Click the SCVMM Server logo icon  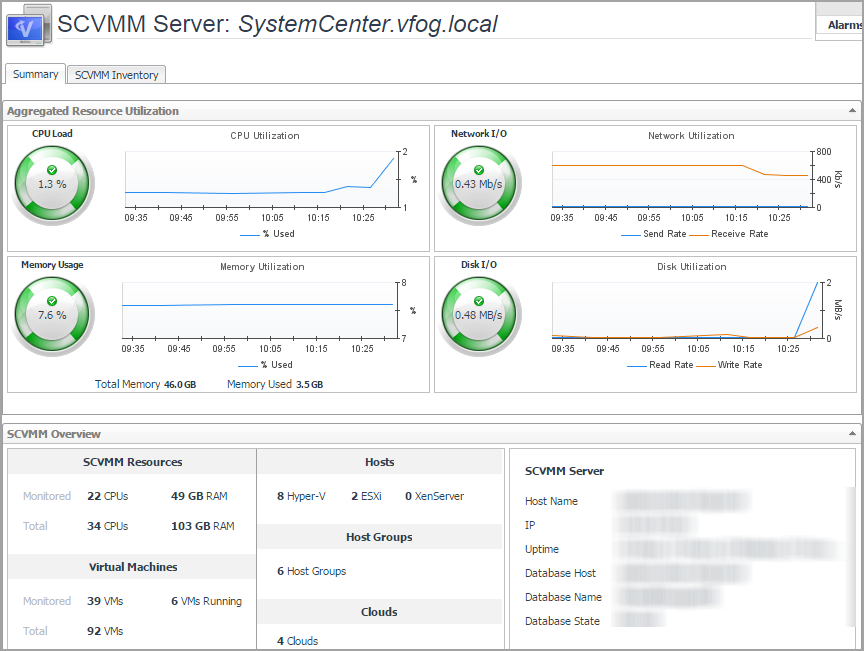tap(28, 25)
